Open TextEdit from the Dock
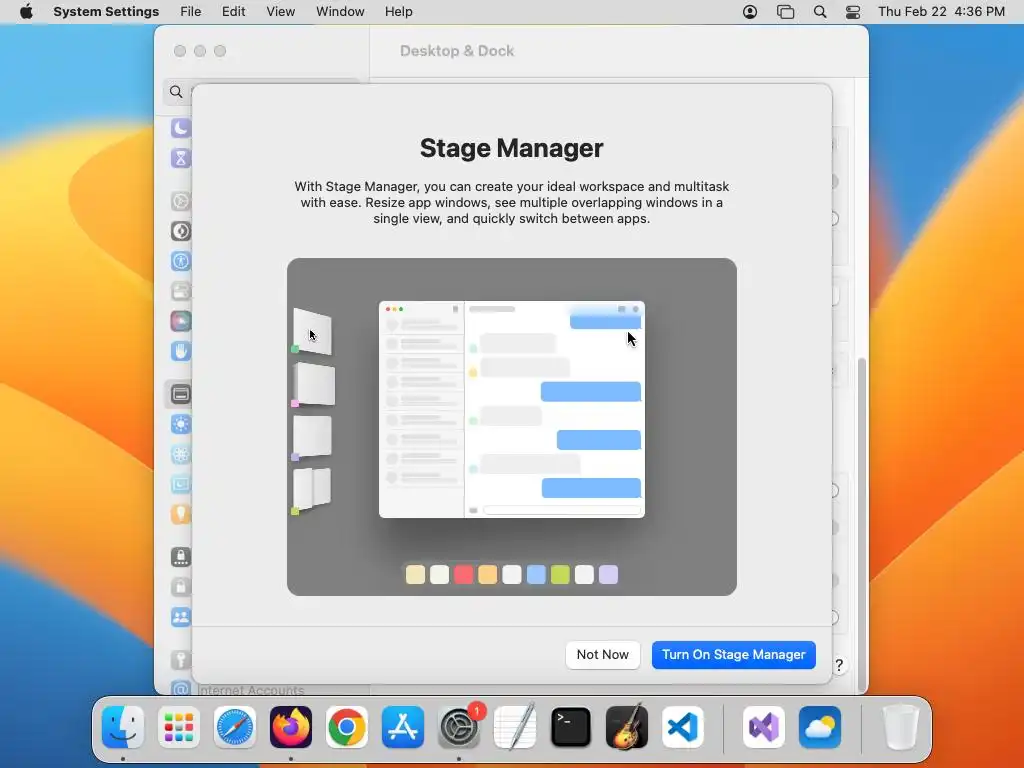 pyautogui.click(x=515, y=727)
